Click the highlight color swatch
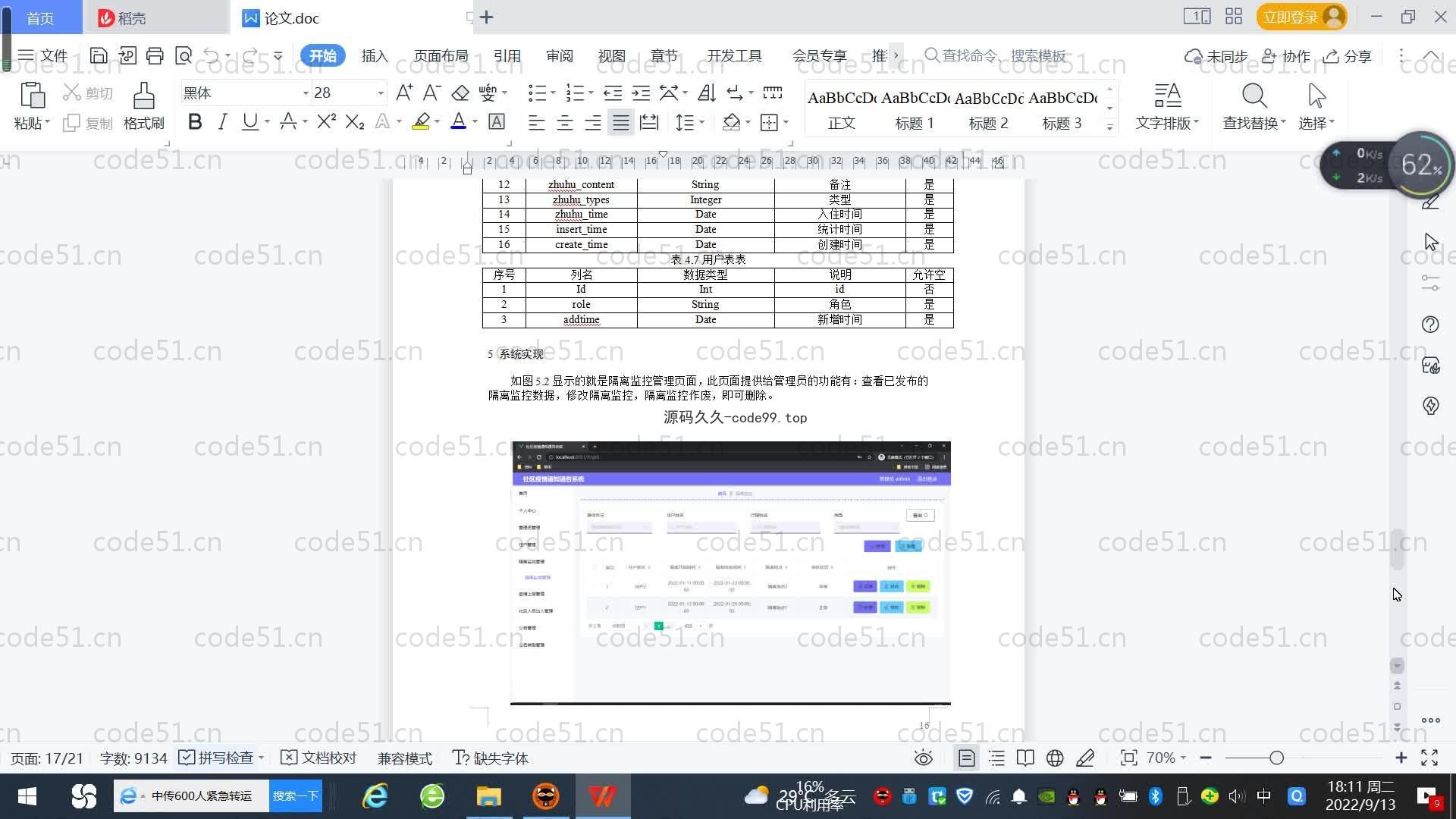Screen dimensions: 1456x819 click(421, 121)
